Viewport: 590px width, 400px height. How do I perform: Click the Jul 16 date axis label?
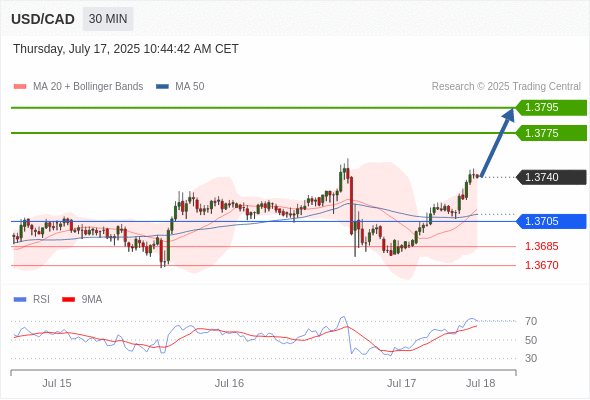point(230,383)
